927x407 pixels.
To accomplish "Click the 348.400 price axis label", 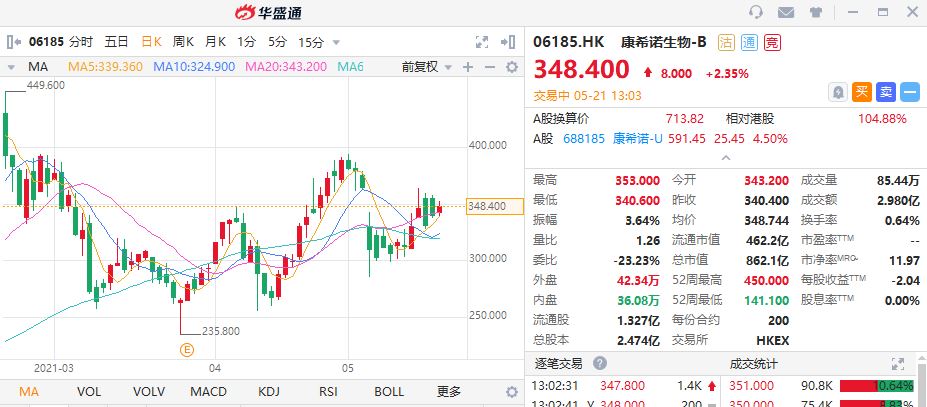I will (494, 206).
